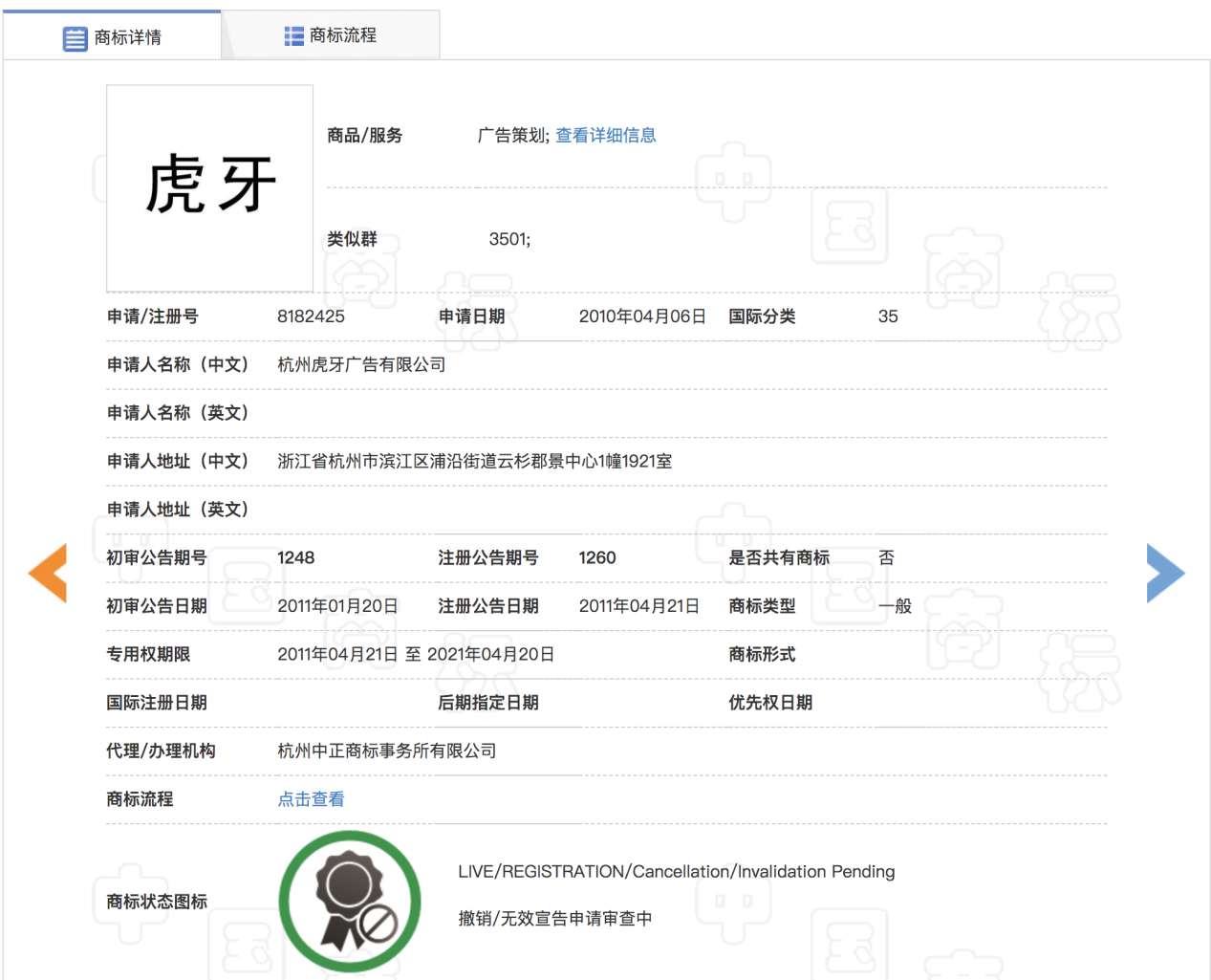Click the 国际注册日期 label
The height and width of the screenshot is (980, 1211).
(x=157, y=703)
